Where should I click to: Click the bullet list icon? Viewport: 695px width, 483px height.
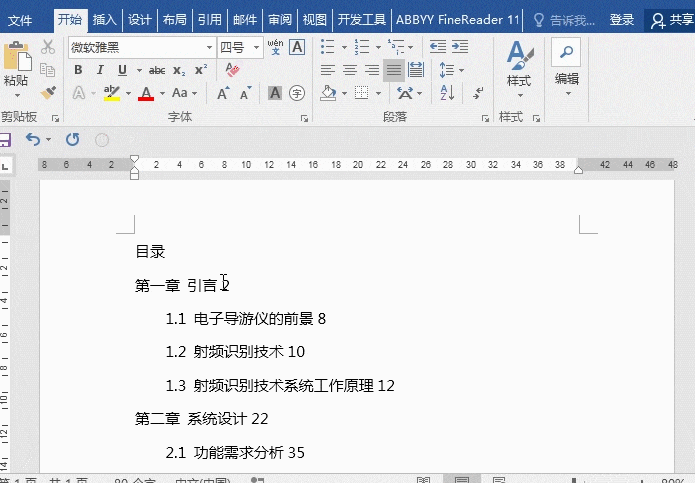point(328,47)
